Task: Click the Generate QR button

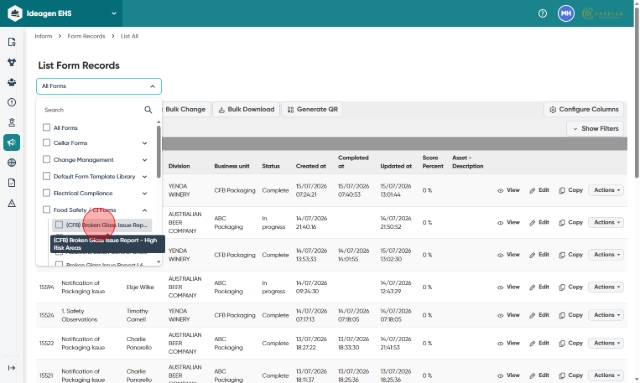Action: click(312, 109)
